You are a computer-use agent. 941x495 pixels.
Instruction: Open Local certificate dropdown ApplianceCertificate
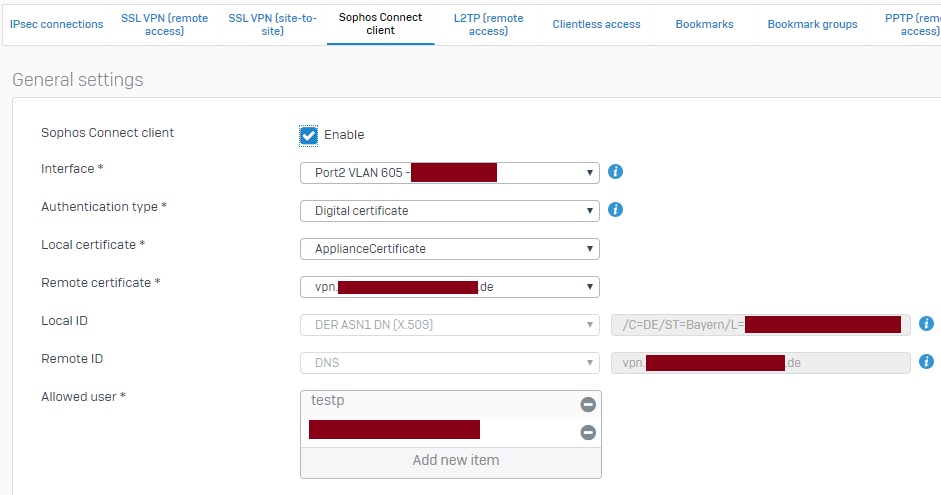click(449, 249)
